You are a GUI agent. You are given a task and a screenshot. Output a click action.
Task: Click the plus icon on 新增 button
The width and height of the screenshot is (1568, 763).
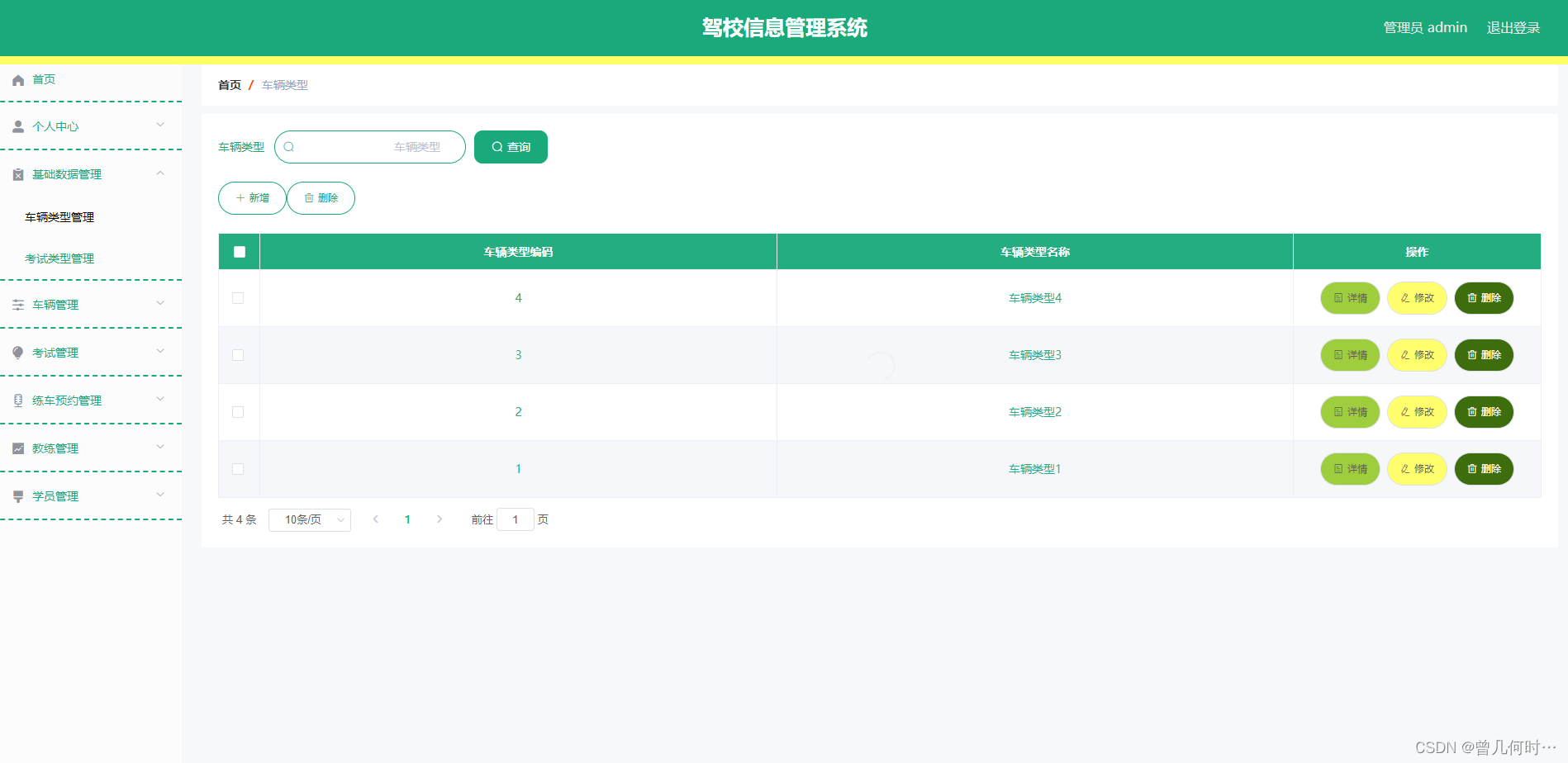tap(240, 198)
